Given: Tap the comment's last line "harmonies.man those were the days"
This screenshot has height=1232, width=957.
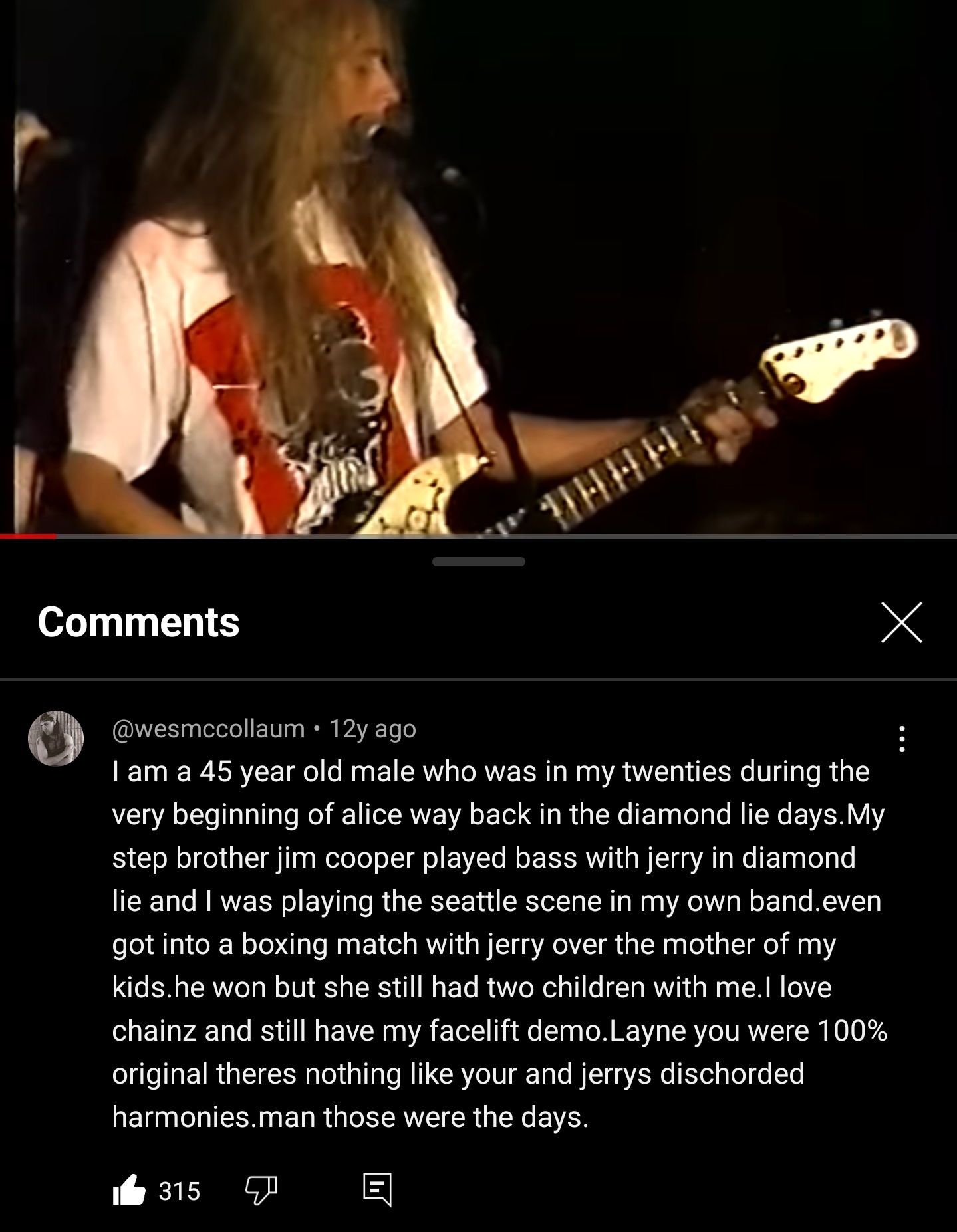Looking at the screenshot, I should click(x=350, y=1117).
